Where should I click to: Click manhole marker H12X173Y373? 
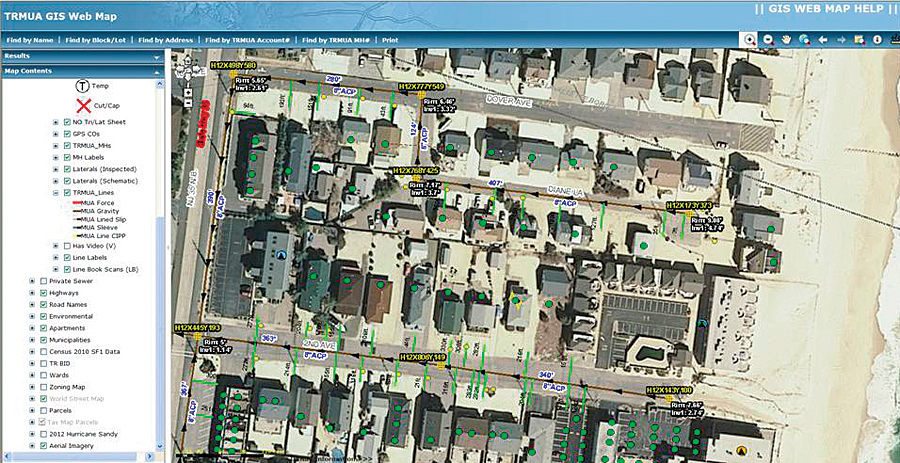tap(689, 213)
